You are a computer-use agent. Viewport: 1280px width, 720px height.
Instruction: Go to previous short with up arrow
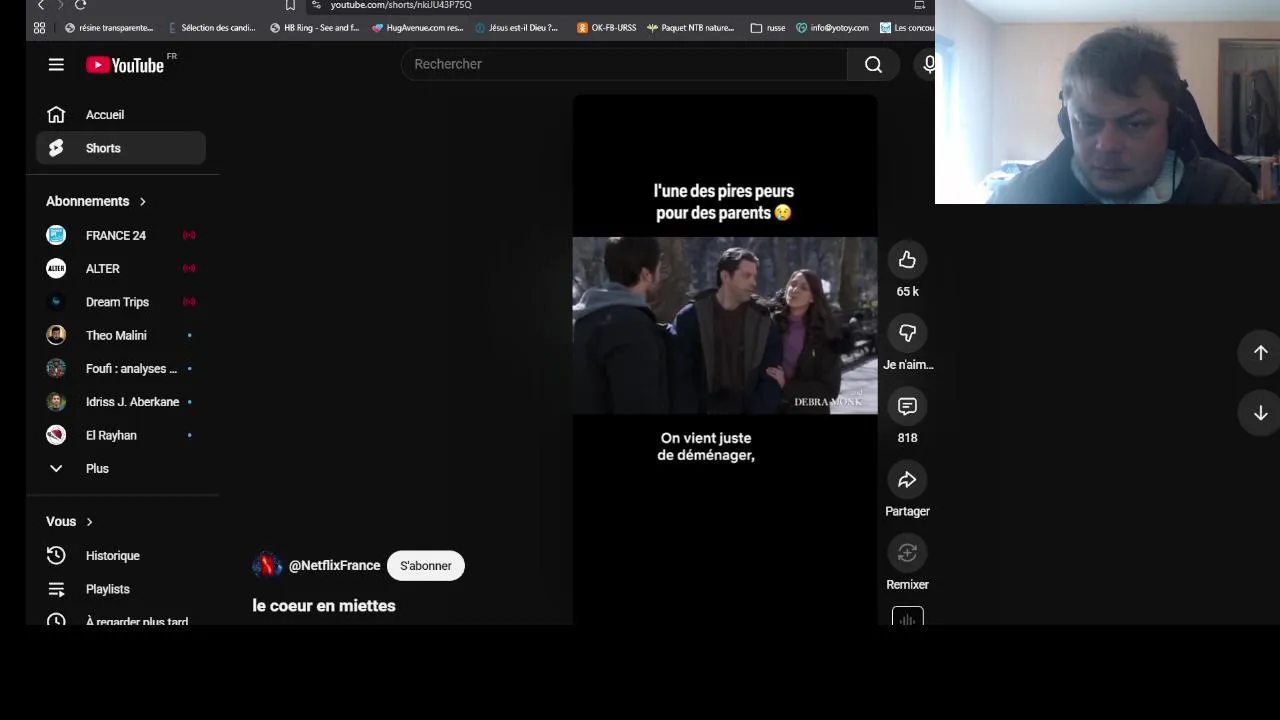pos(1260,353)
